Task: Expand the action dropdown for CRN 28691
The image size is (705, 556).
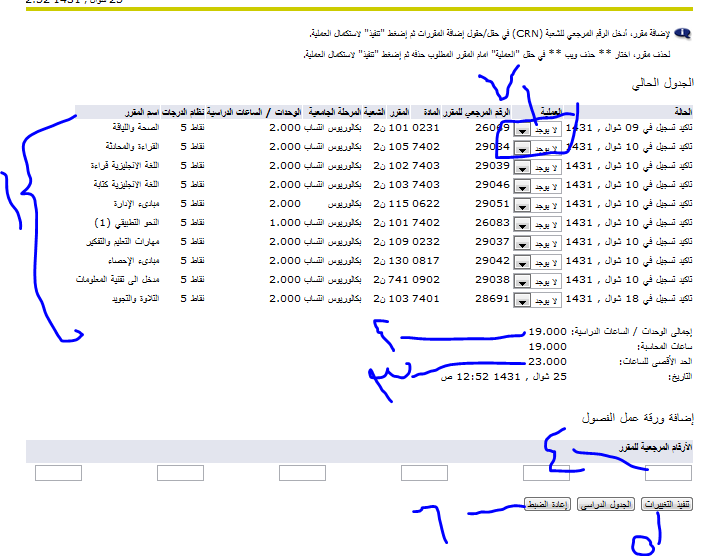Action: pos(537,301)
